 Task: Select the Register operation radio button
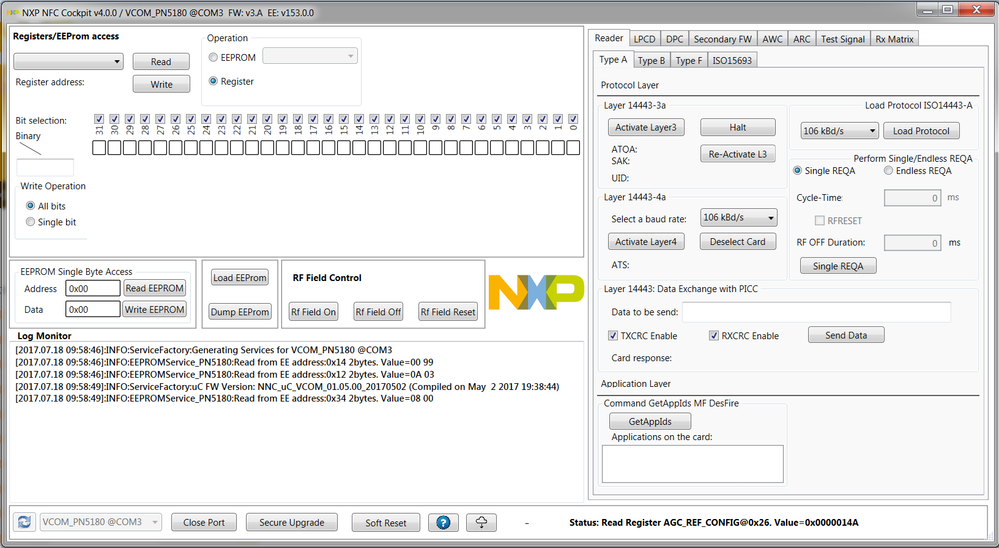(213, 81)
